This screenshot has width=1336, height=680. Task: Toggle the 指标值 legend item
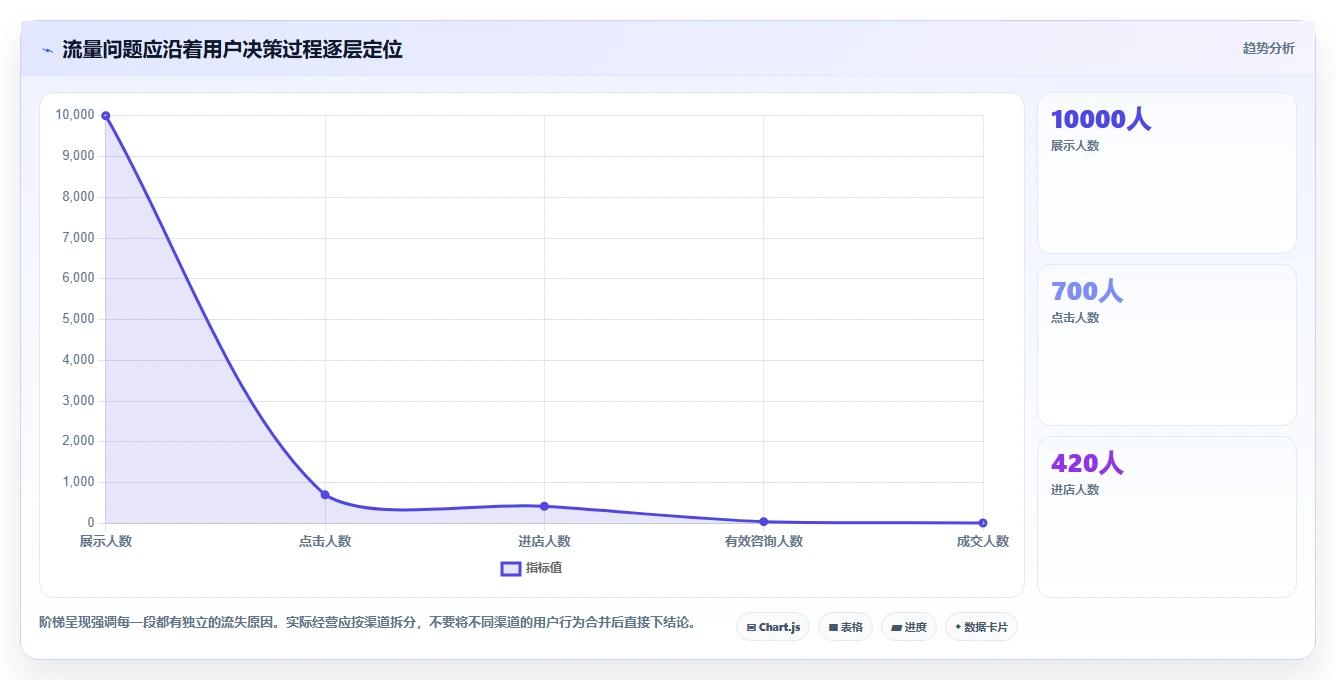pos(531,568)
